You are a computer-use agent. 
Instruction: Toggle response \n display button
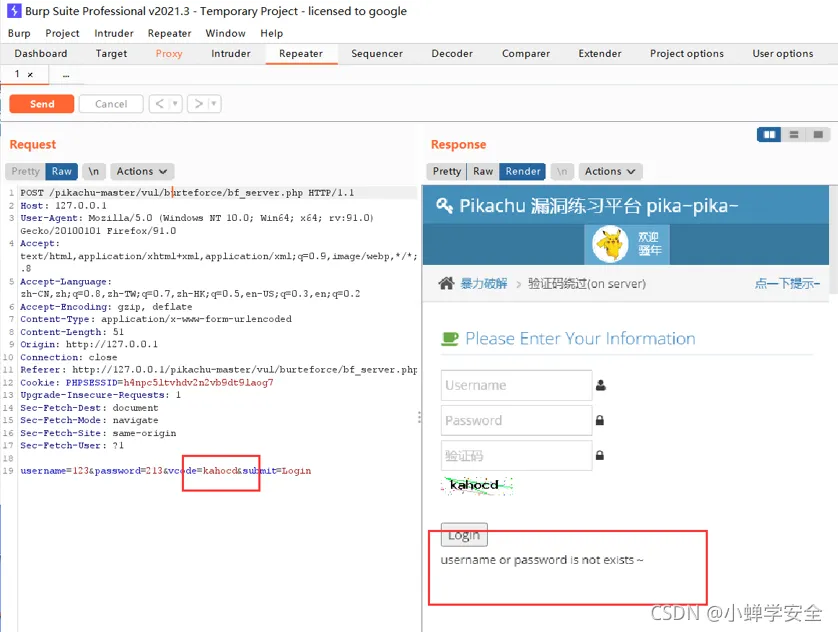[562, 171]
